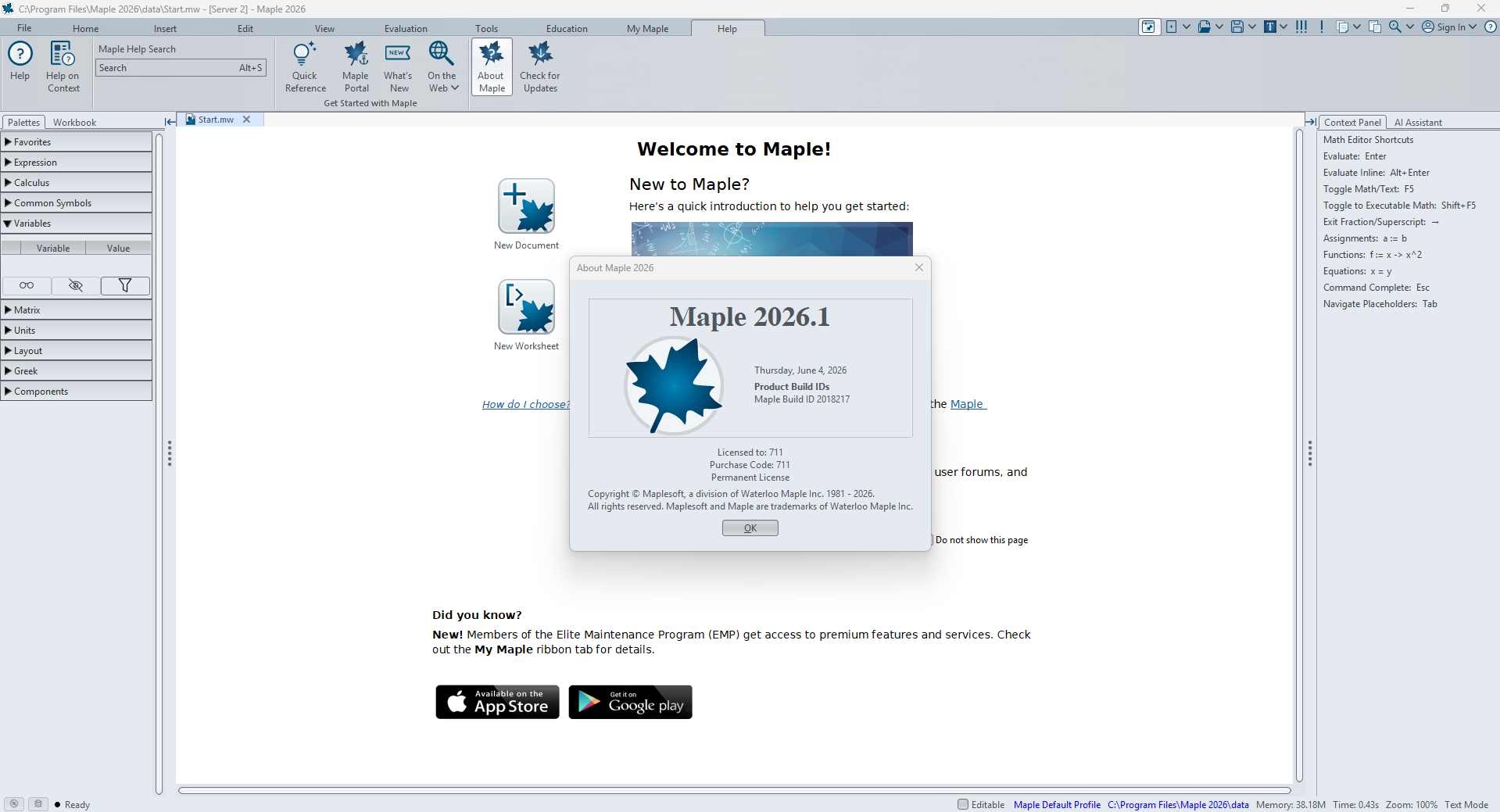Image resolution: width=1500 pixels, height=812 pixels.
Task: Click the open file folder icon
Action: [x=1204, y=27]
